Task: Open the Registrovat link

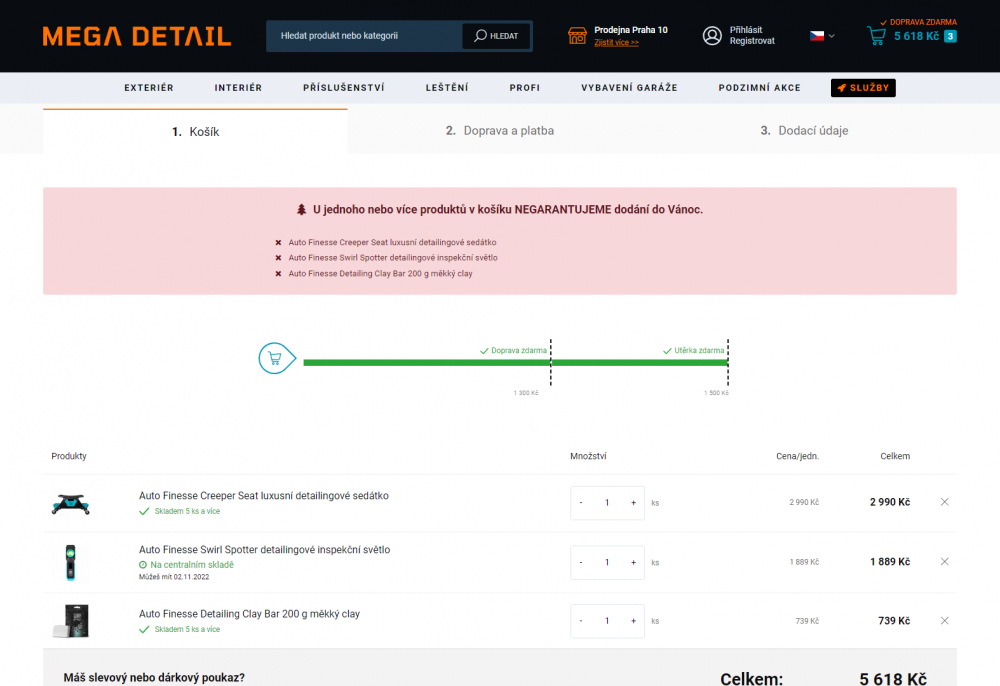Action: tap(752, 41)
